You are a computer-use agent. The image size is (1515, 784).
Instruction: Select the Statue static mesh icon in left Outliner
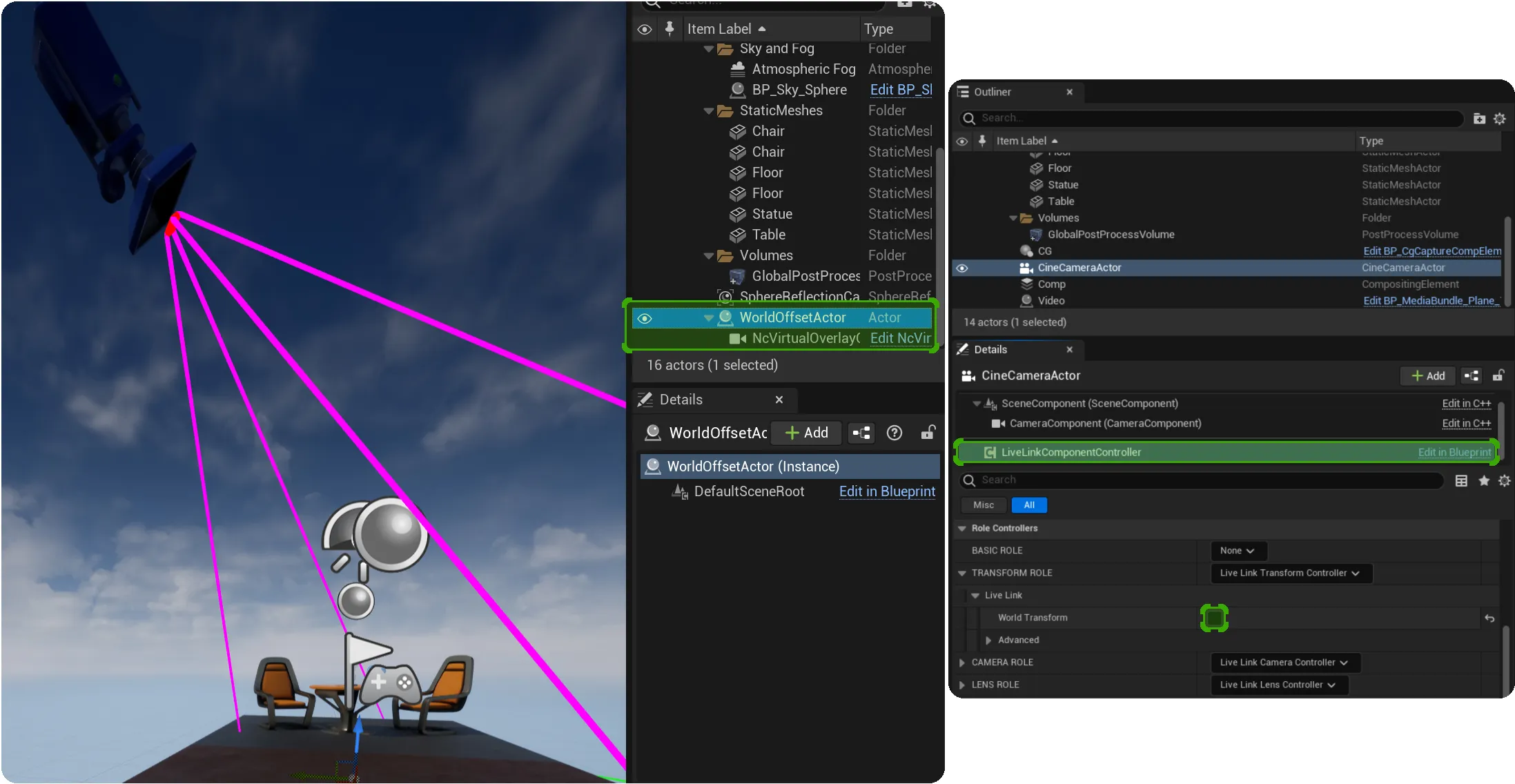[x=738, y=214]
